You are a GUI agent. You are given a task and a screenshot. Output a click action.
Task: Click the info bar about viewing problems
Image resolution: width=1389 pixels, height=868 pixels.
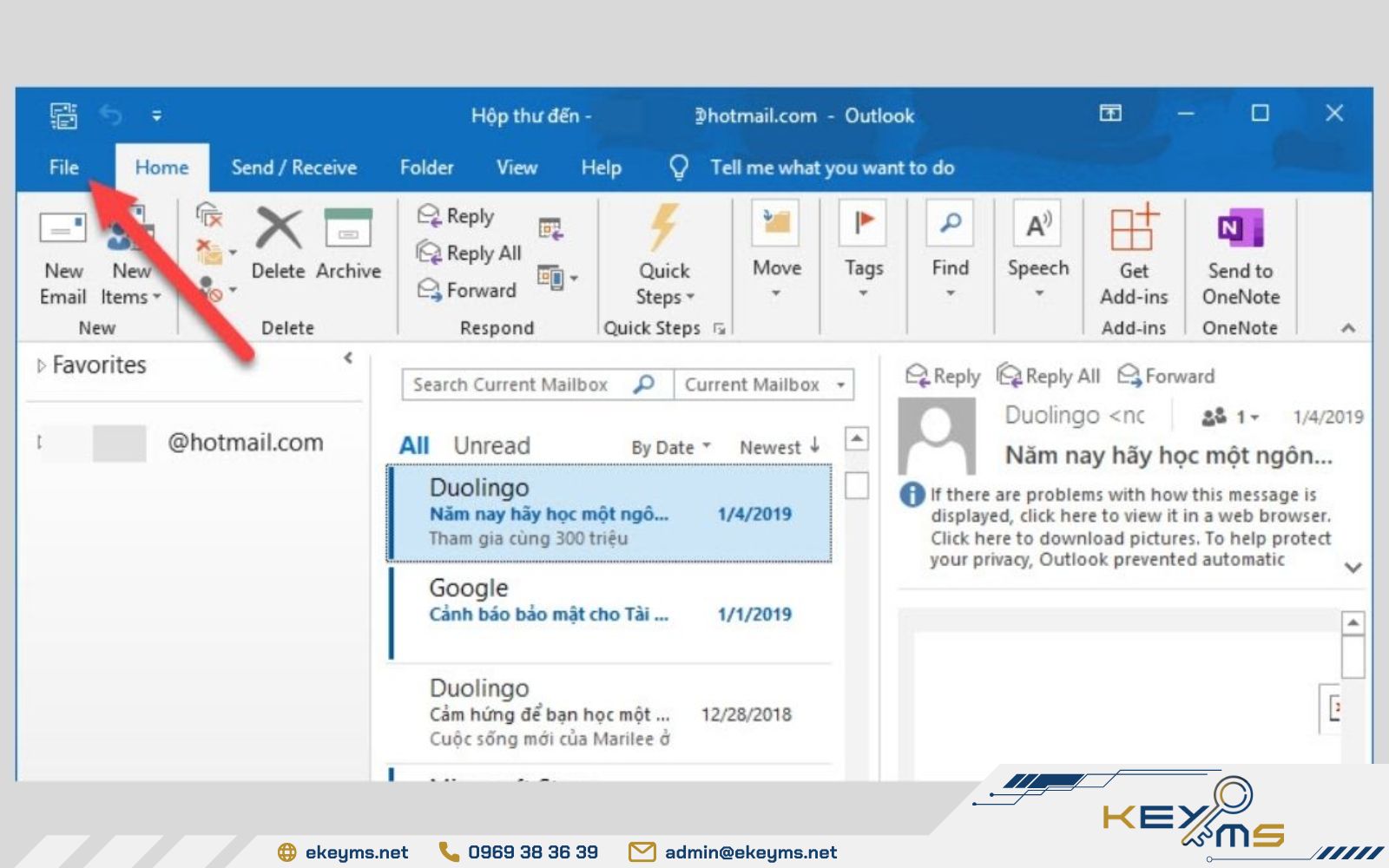click(1116, 527)
